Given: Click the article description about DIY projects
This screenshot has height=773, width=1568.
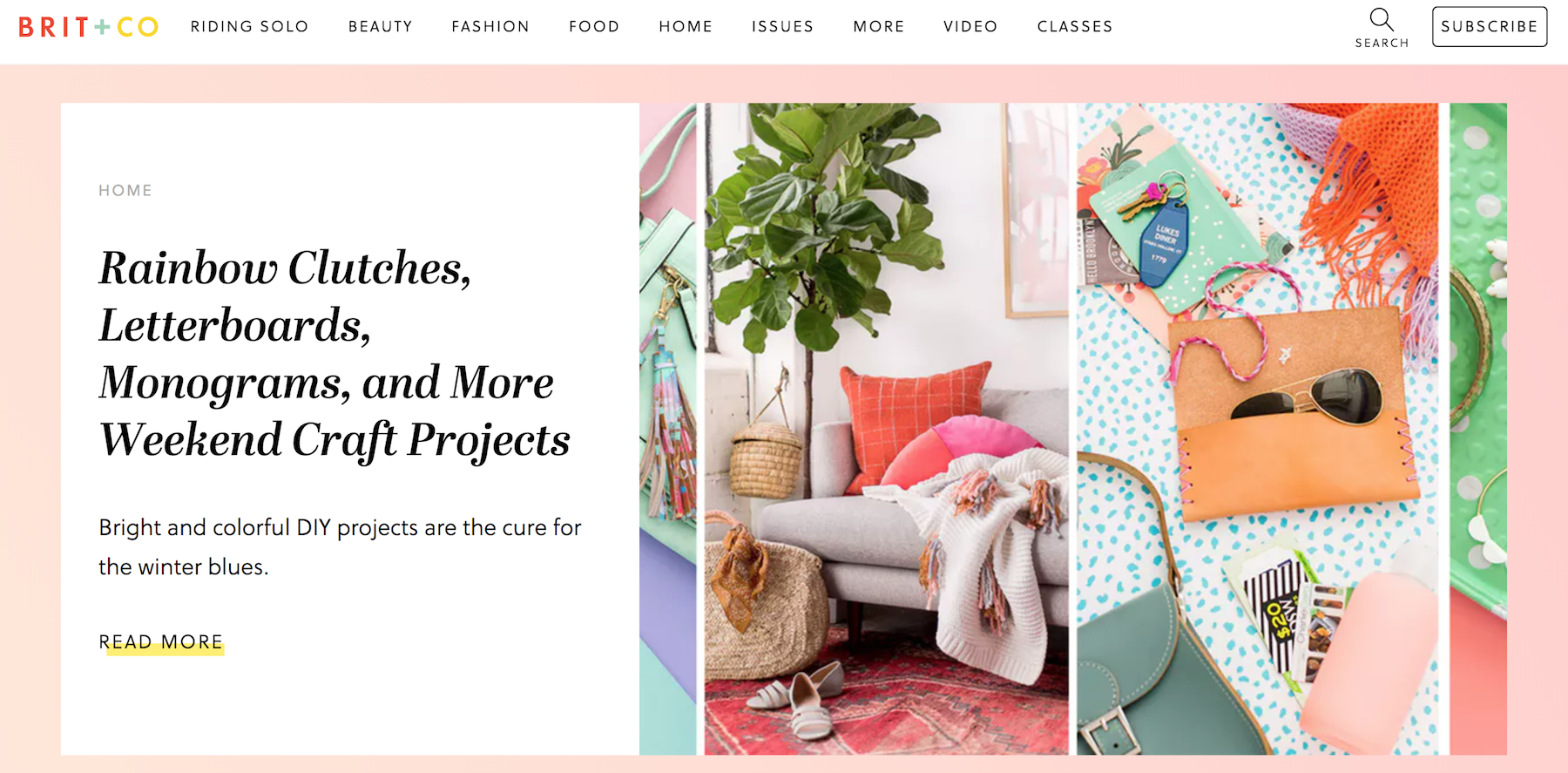Looking at the screenshot, I should click(x=340, y=547).
